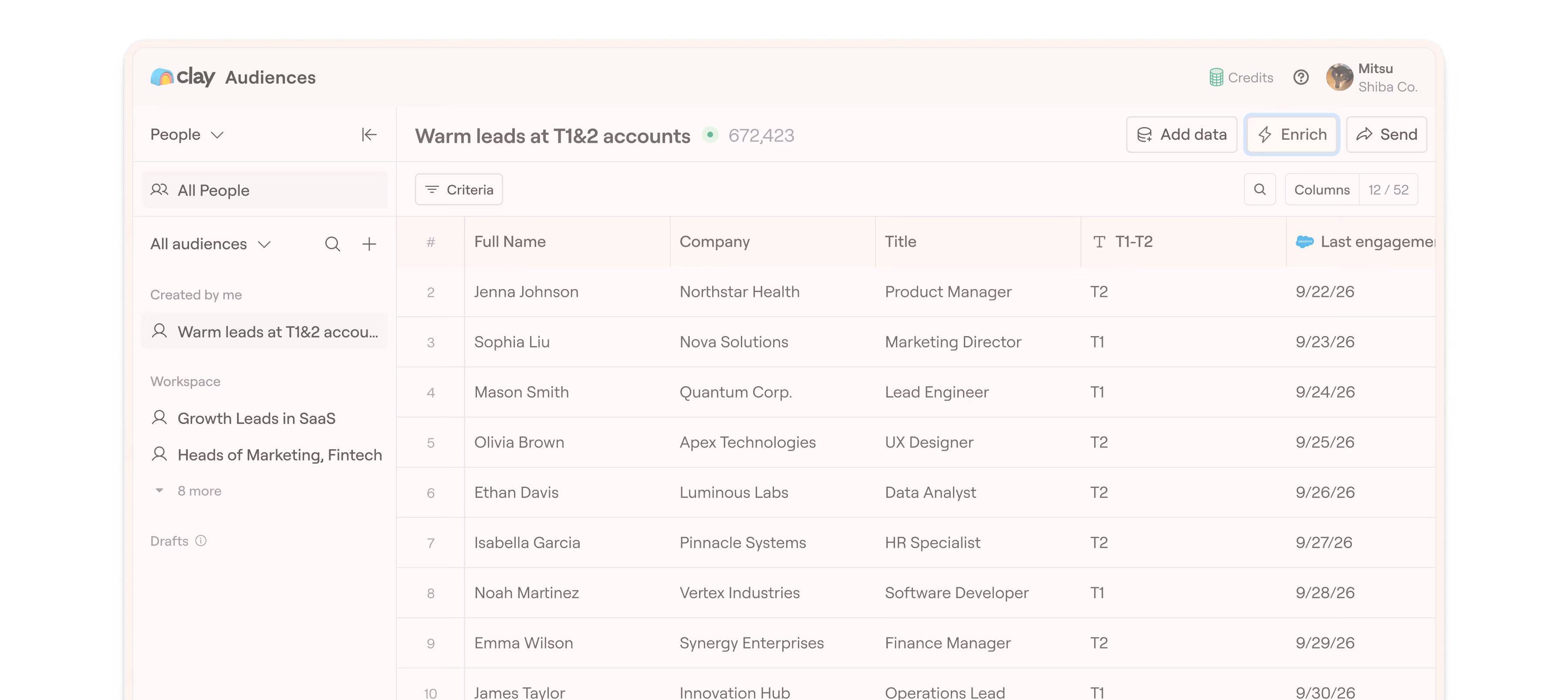Click the Send button
Image resolution: width=1568 pixels, height=700 pixels.
coord(1386,135)
